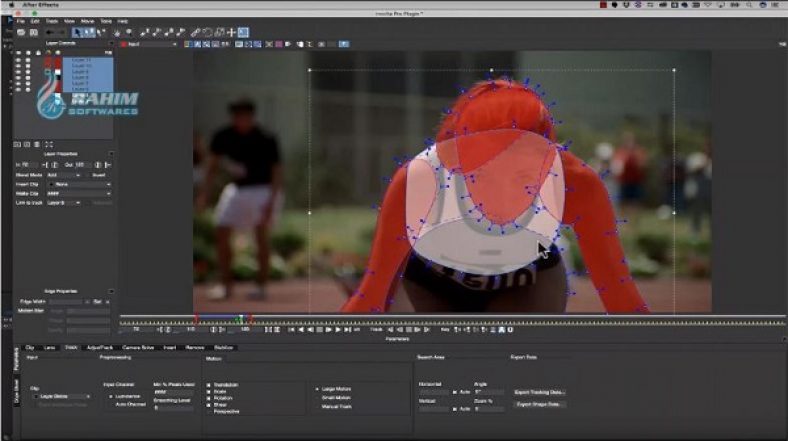This screenshot has width=788, height=441.
Task: Click the highlighted rightmost toolbar tool icon
Action: click(x=243, y=32)
